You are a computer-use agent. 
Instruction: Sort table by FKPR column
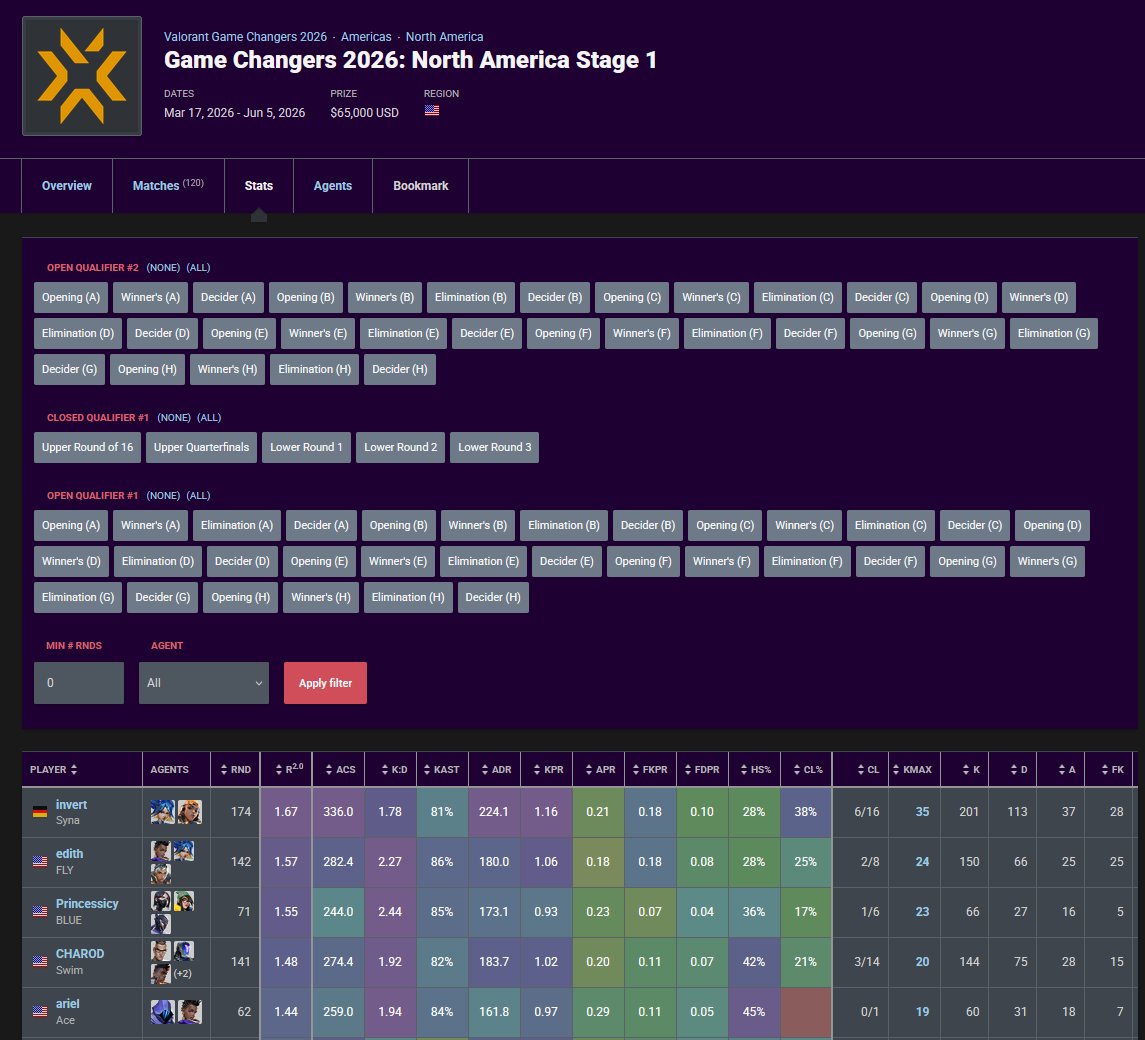[651, 770]
